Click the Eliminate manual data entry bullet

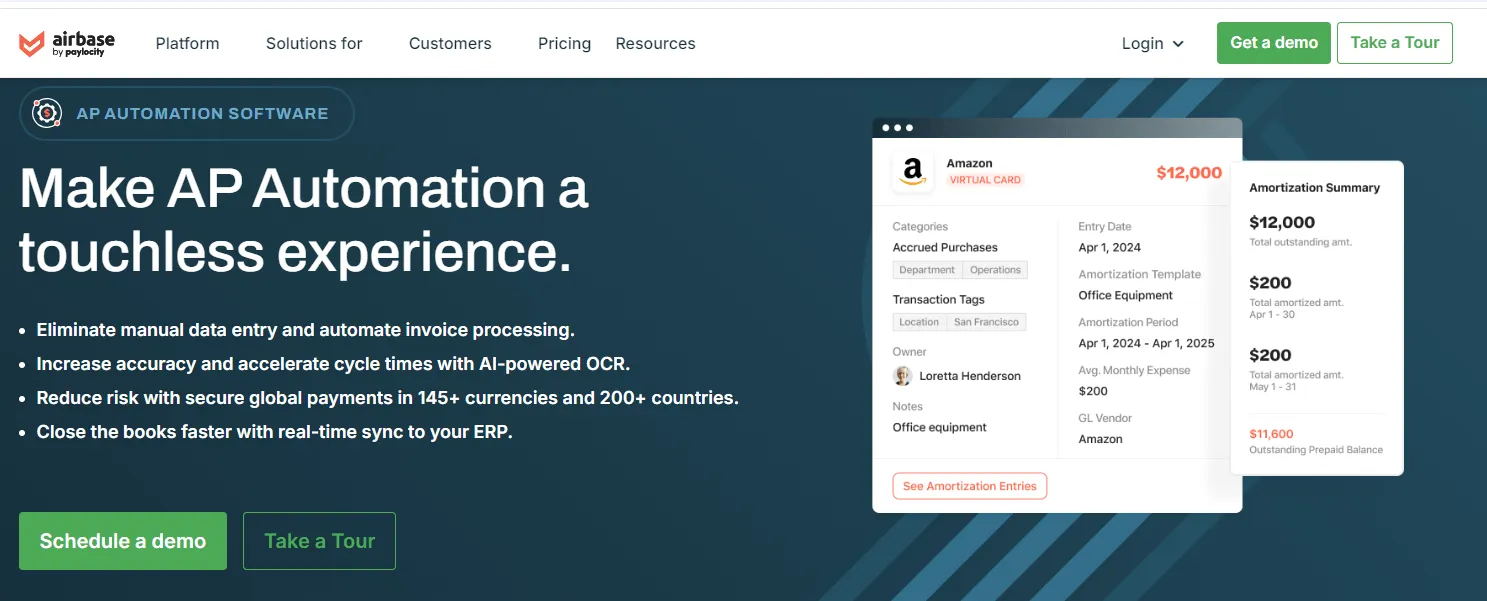coord(306,330)
